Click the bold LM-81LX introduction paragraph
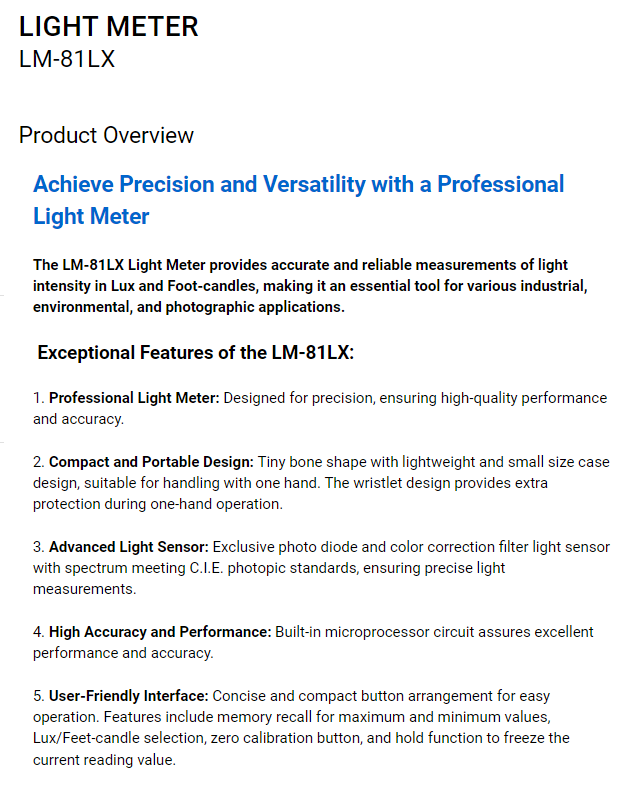The image size is (623, 787). [x=309, y=285]
